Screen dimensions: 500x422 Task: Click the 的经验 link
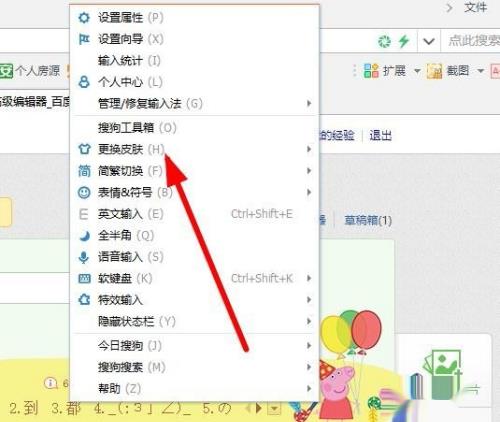337,136
